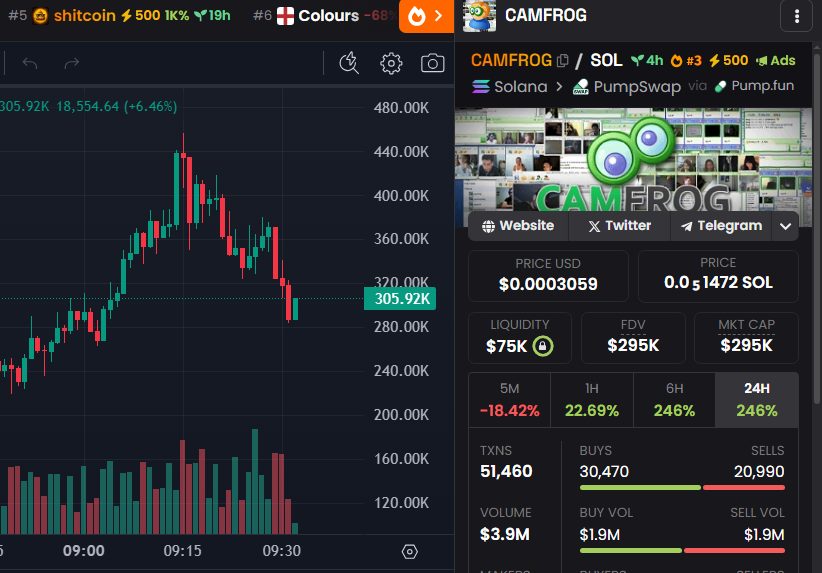
Task: Click the LIQUIDITY $75K box
Action: click(520, 338)
